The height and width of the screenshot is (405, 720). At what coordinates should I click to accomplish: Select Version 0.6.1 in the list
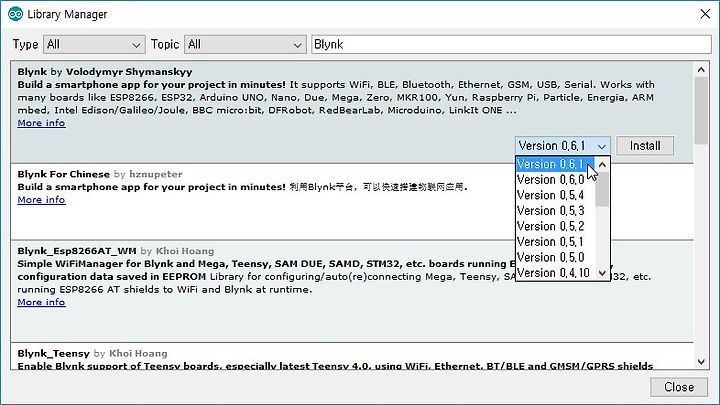click(x=555, y=164)
